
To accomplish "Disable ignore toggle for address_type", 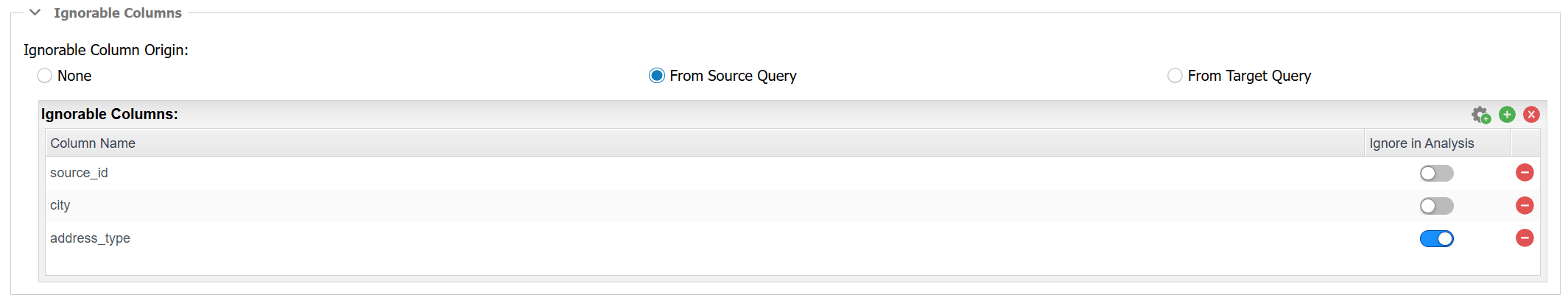I will pos(1436,238).
